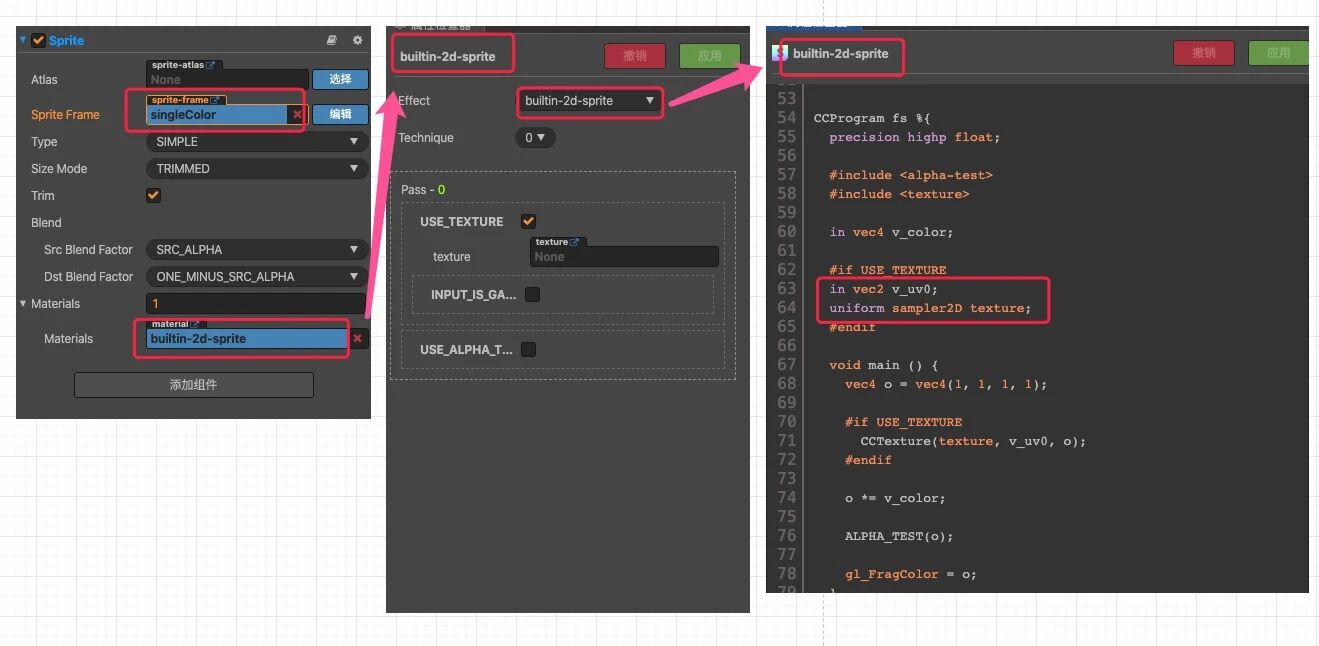Collapse the Materials array arrow

point(23,304)
